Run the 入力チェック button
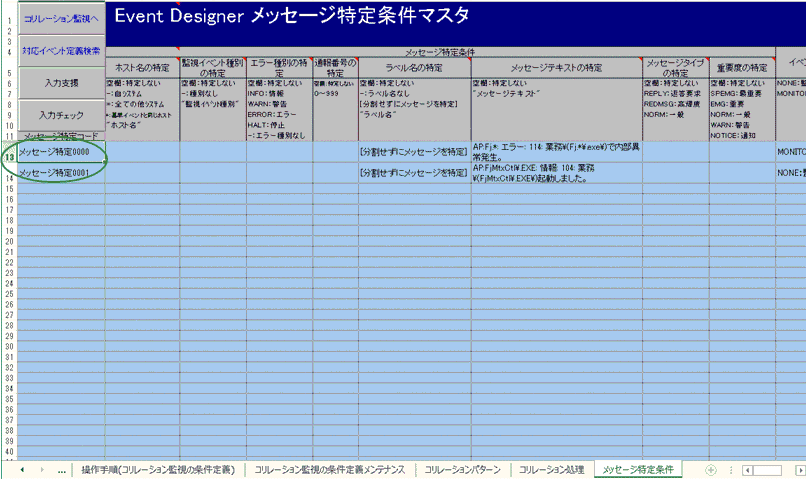 (x=61, y=115)
